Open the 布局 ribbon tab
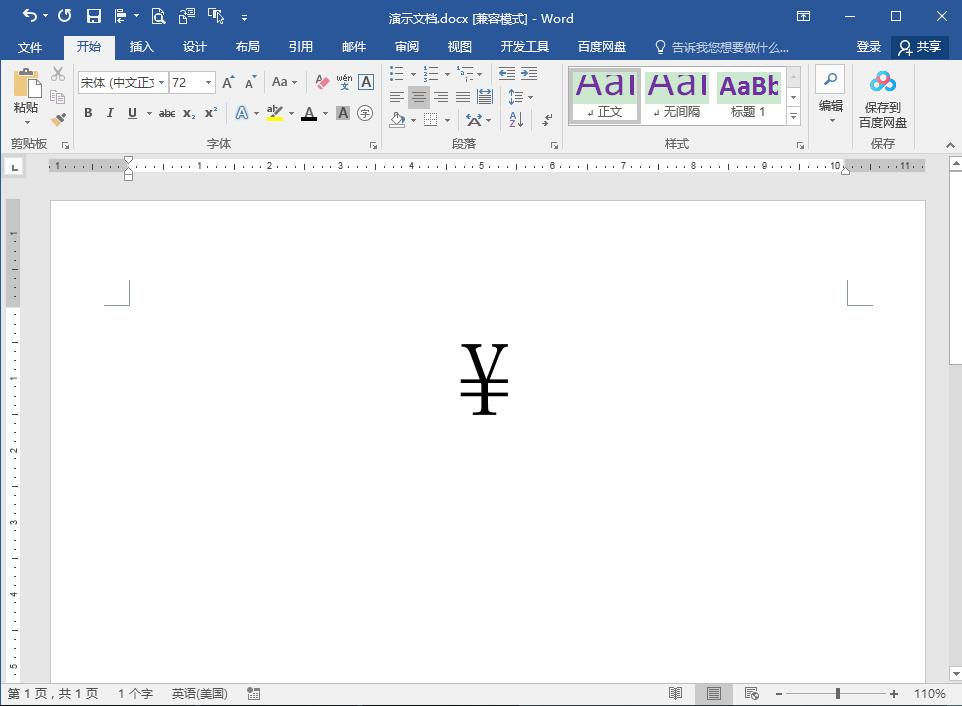Image resolution: width=962 pixels, height=706 pixels. (x=247, y=47)
